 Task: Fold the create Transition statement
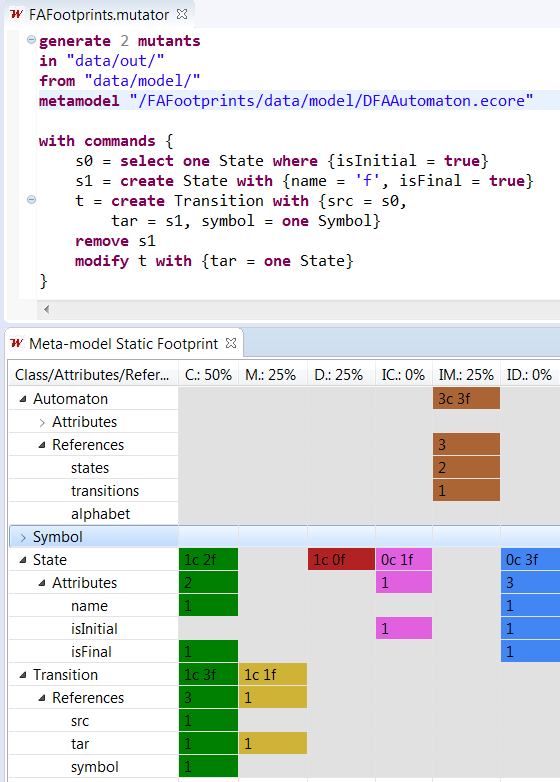31,200
